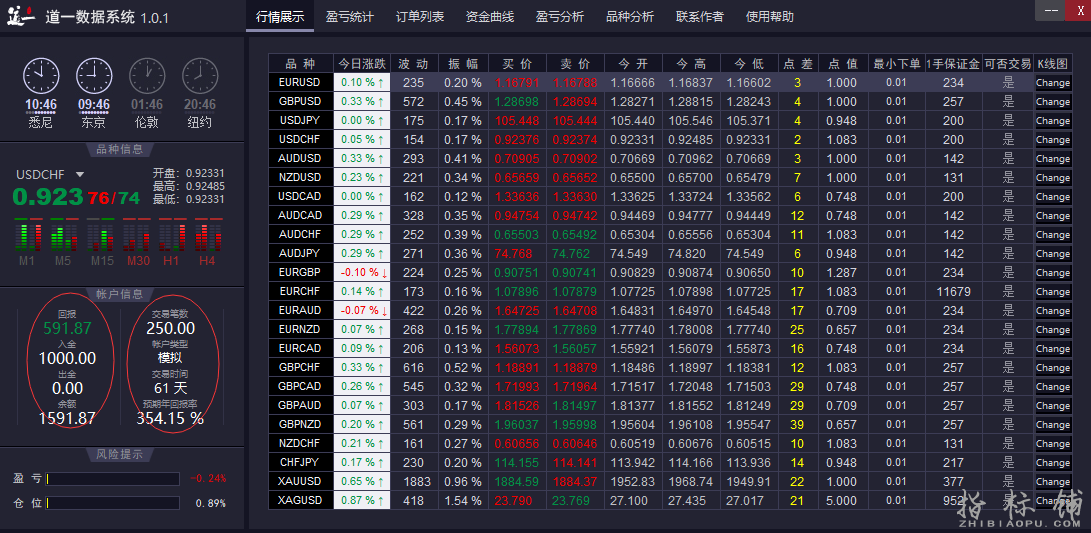The width and height of the screenshot is (1091, 533).
Task: Click the M5 timeframe strength meter
Action: click(x=63, y=236)
